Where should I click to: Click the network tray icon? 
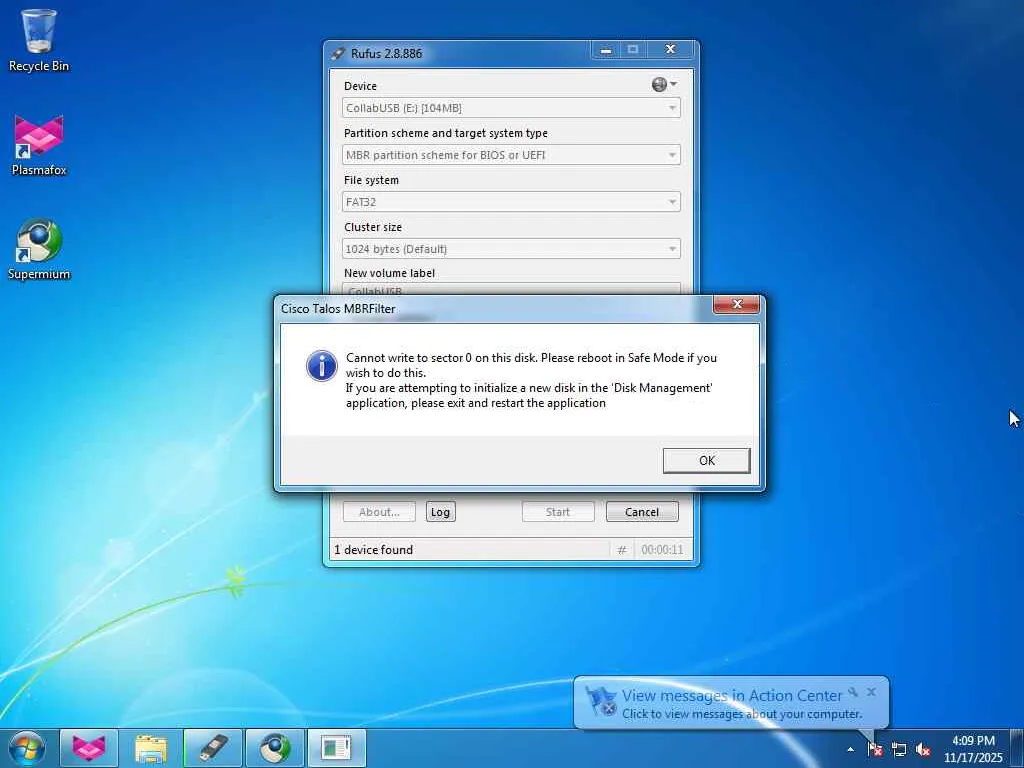pos(899,750)
